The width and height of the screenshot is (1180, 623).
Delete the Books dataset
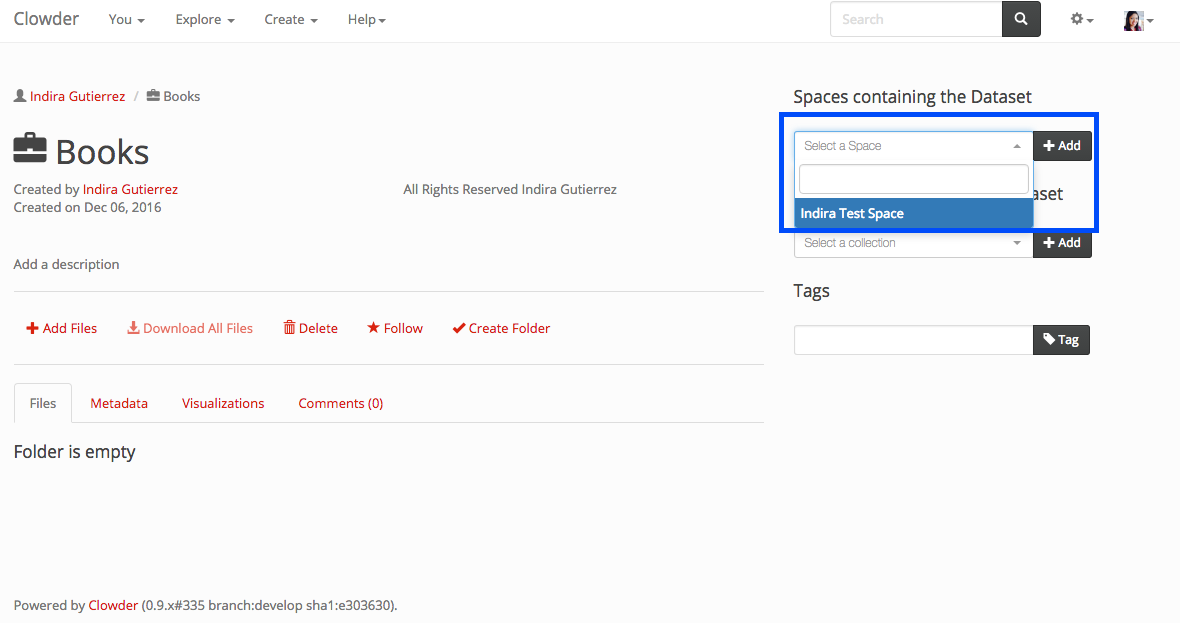[x=311, y=328]
